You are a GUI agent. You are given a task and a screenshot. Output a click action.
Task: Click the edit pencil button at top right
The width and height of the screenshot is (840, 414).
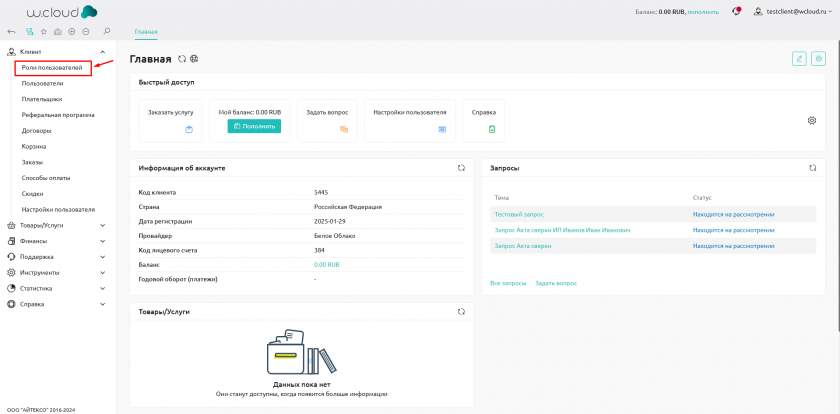click(x=799, y=59)
